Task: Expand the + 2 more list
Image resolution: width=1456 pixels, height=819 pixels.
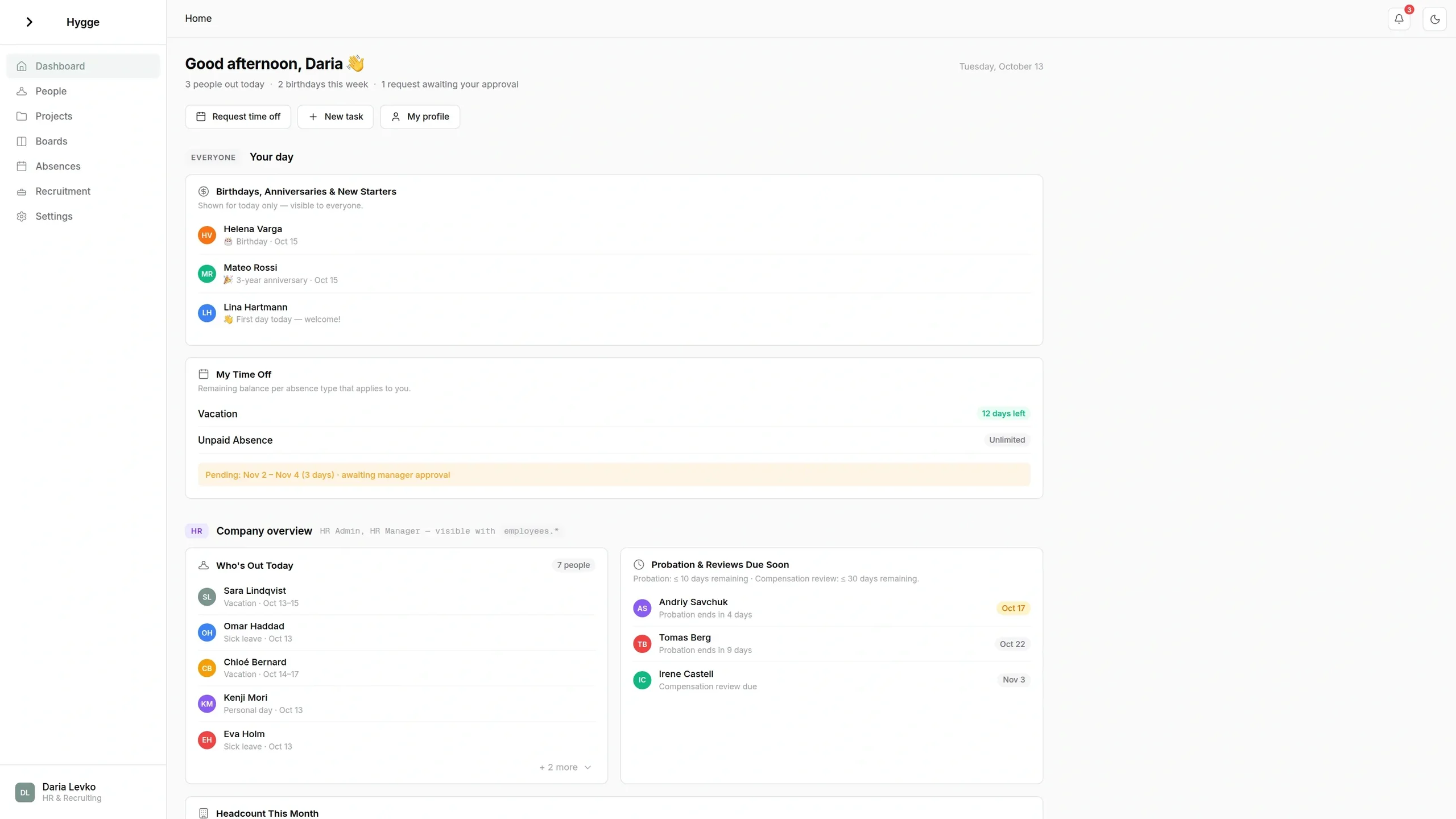Action: pos(565,767)
